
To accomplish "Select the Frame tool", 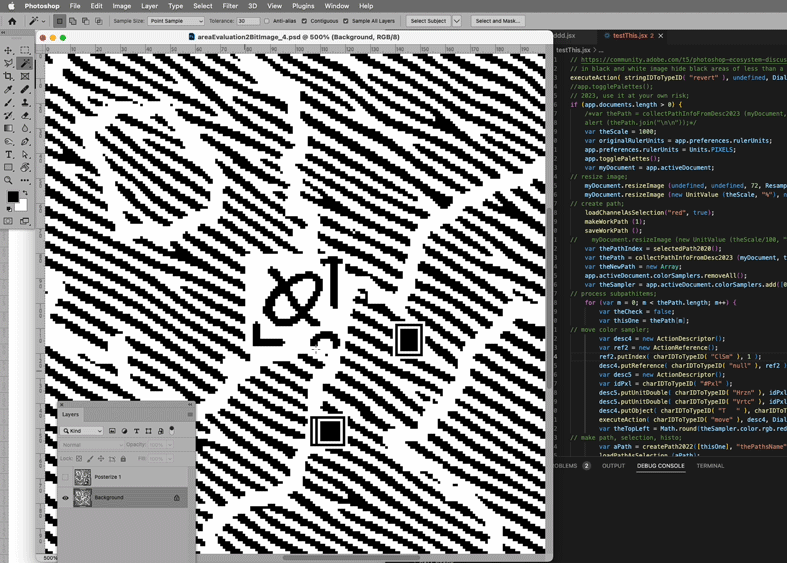I will (25, 76).
